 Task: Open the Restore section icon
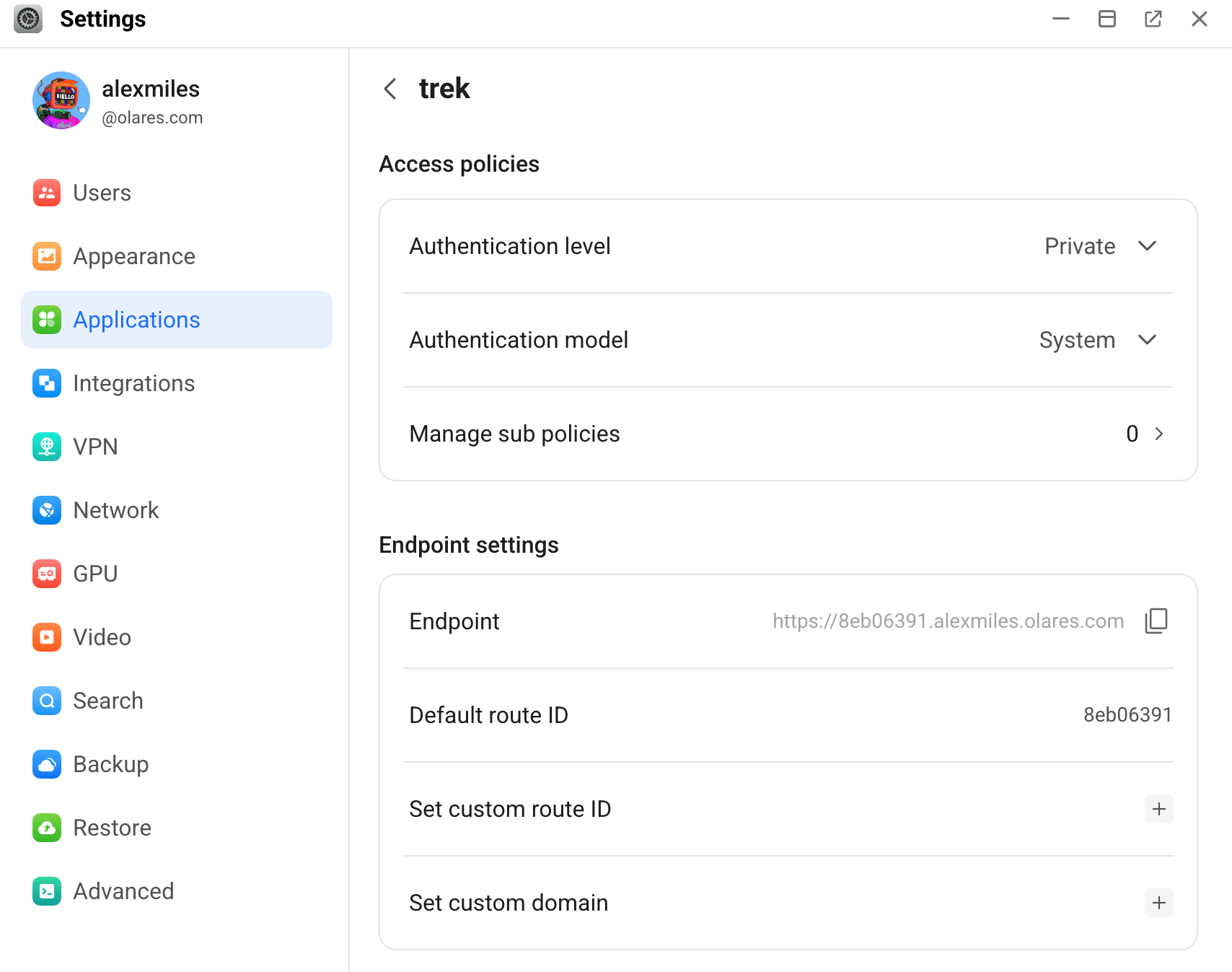tap(47, 828)
